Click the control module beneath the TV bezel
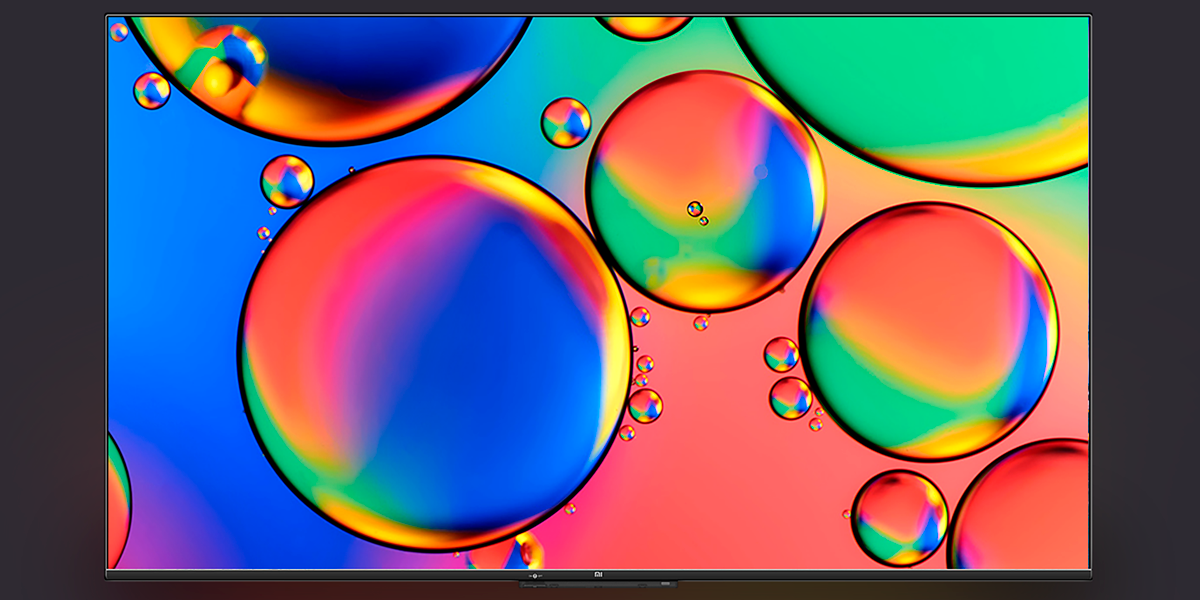This screenshot has height=600, width=1200. tap(597, 583)
